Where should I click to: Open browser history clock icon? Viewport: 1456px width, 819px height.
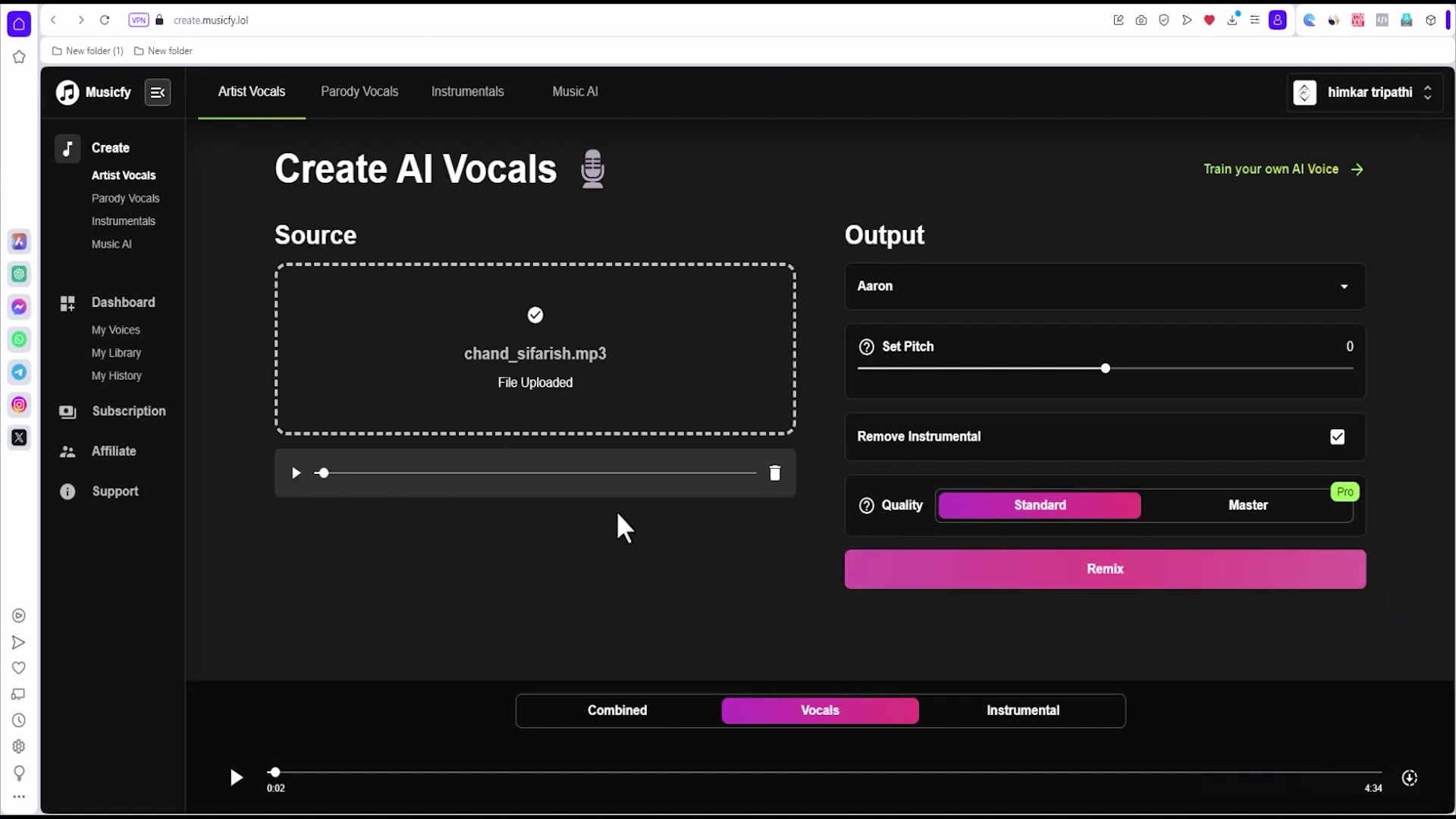point(19,720)
